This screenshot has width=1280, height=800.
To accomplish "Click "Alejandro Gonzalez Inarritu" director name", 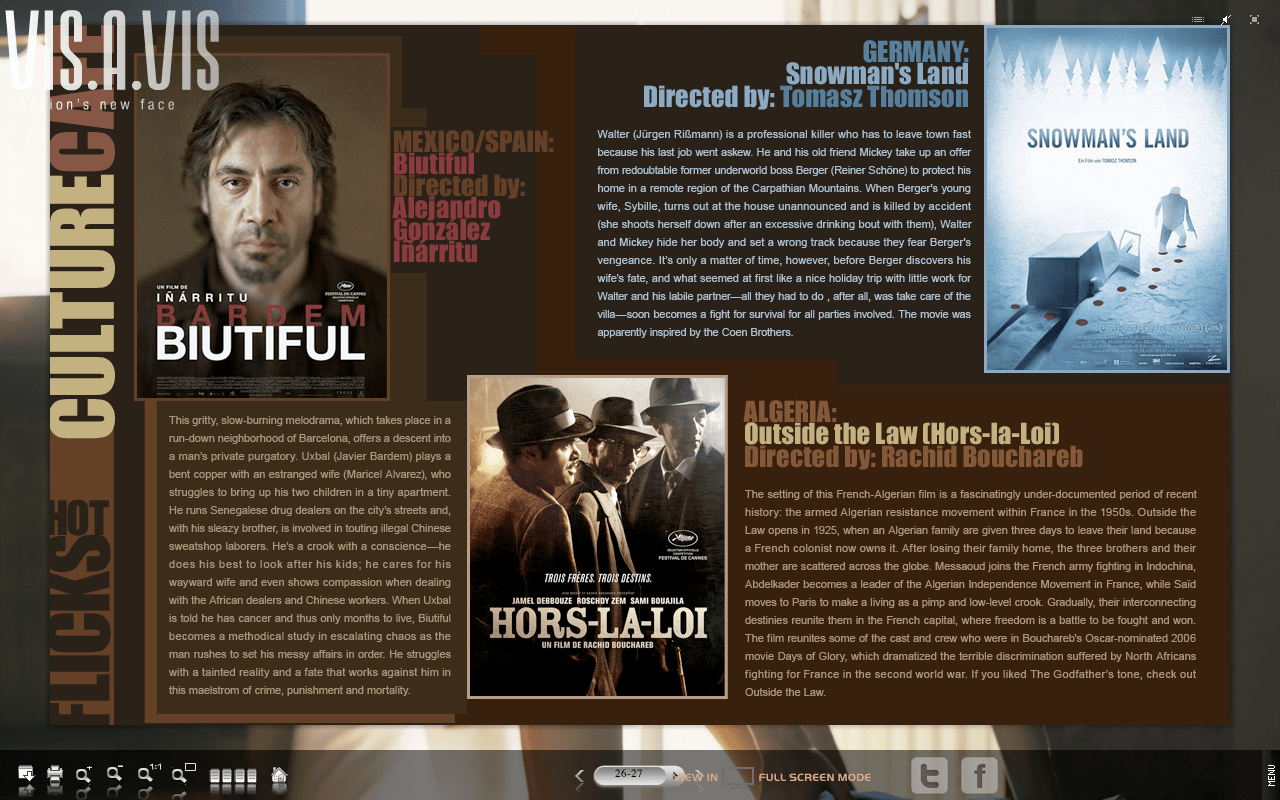I will [x=446, y=230].
